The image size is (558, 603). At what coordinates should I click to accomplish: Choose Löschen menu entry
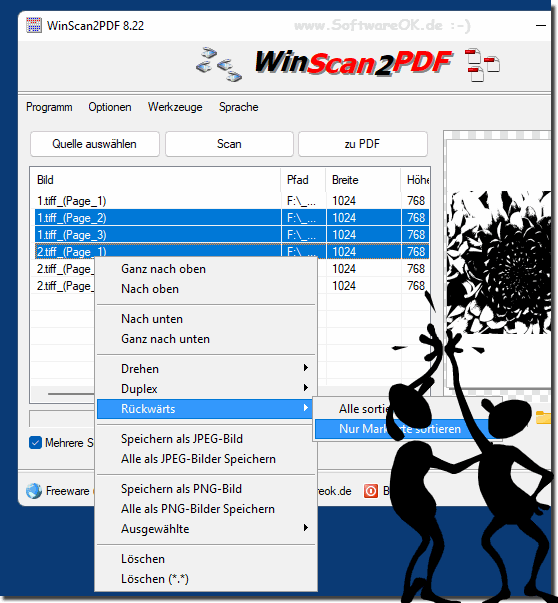(206, 558)
